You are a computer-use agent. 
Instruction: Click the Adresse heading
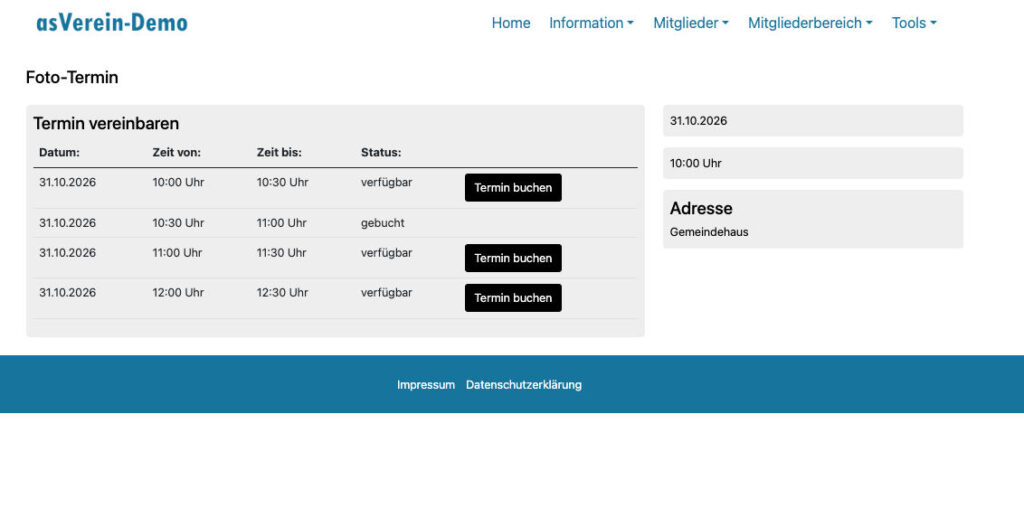701,209
